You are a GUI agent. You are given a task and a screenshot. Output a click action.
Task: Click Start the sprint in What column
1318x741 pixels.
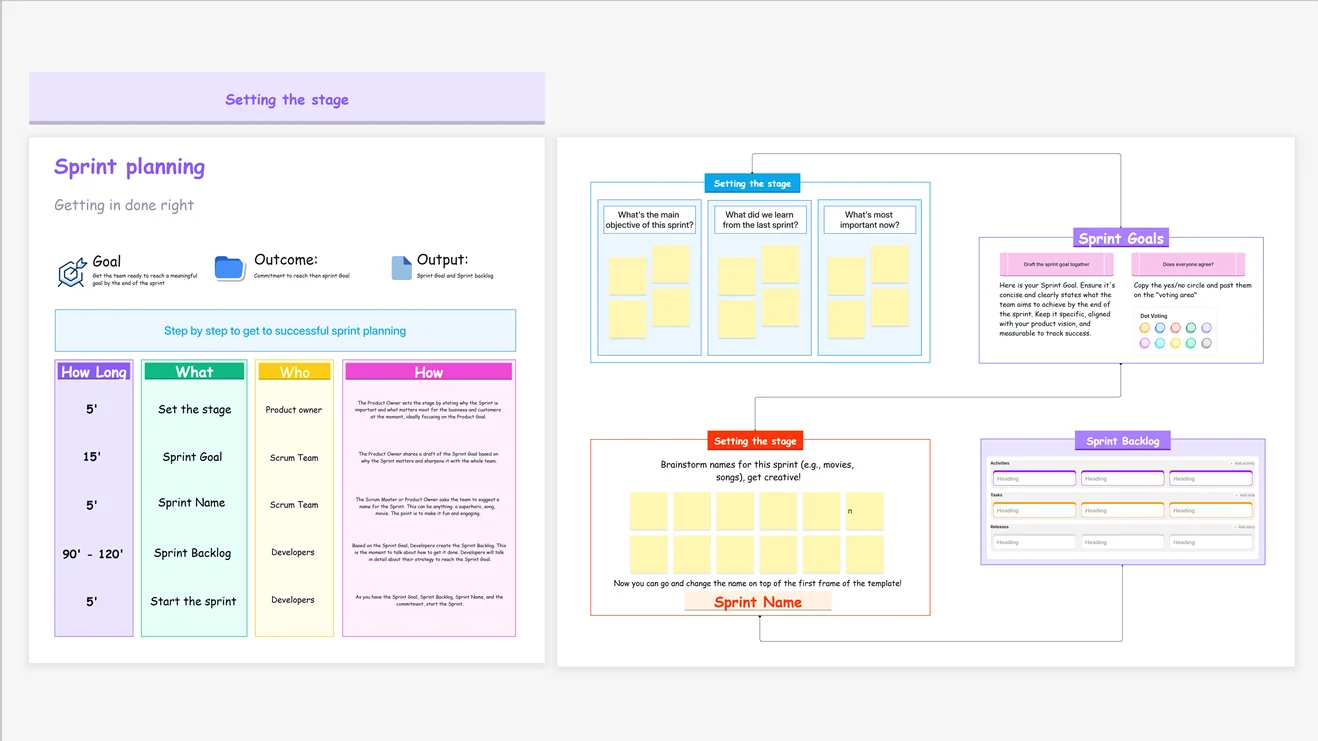[x=193, y=601]
